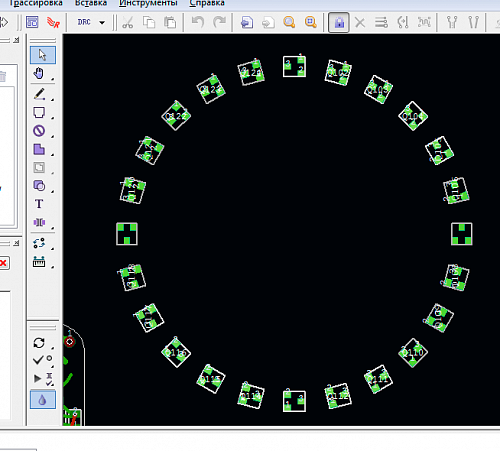This screenshot has width=500, height=451.
Task: Select the red ringed pad at canvas edge
Action: pyautogui.click(x=69, y=342)
